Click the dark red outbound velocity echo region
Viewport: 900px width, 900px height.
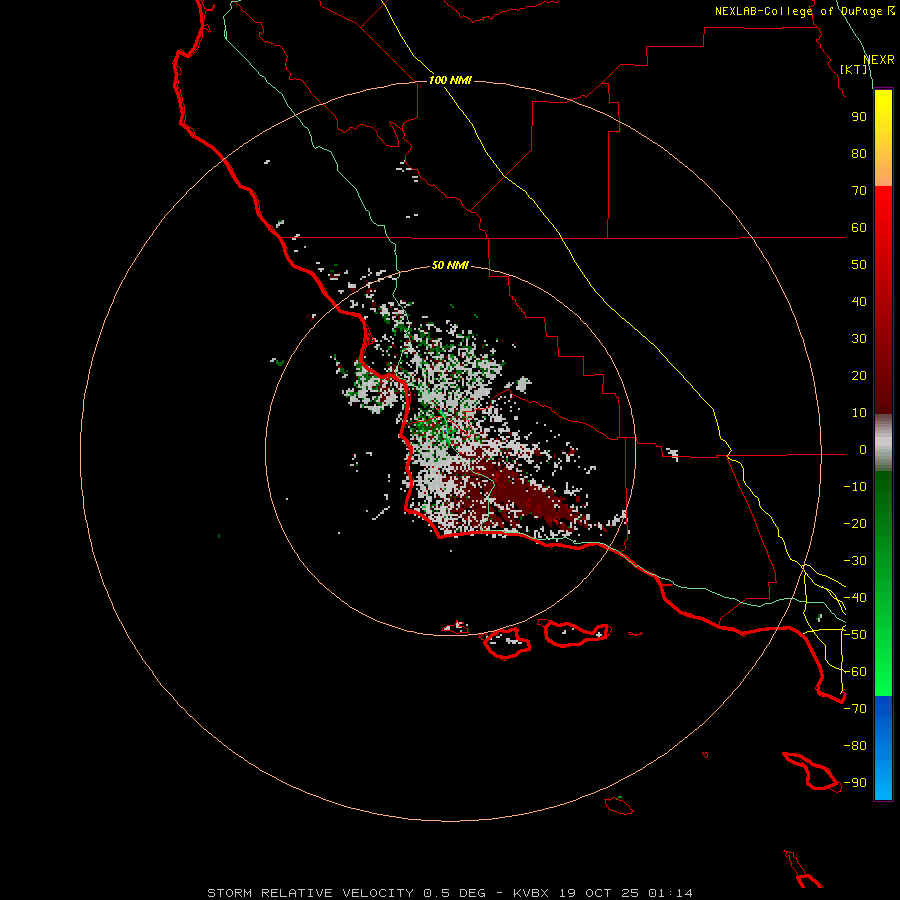[x=525, y=496]
